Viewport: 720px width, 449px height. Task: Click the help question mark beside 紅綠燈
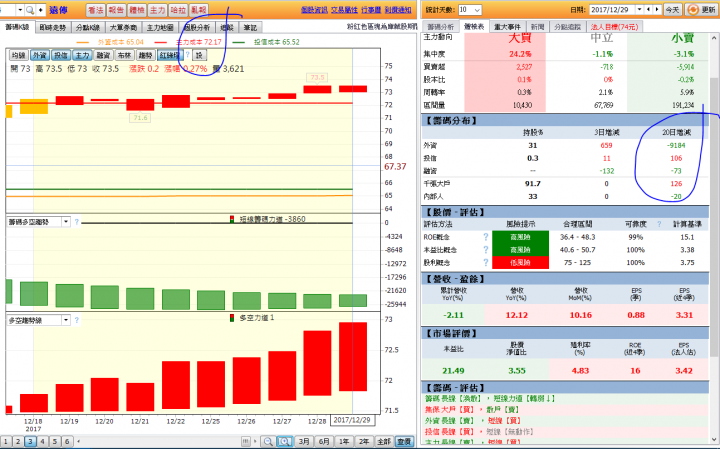point(187,55)
